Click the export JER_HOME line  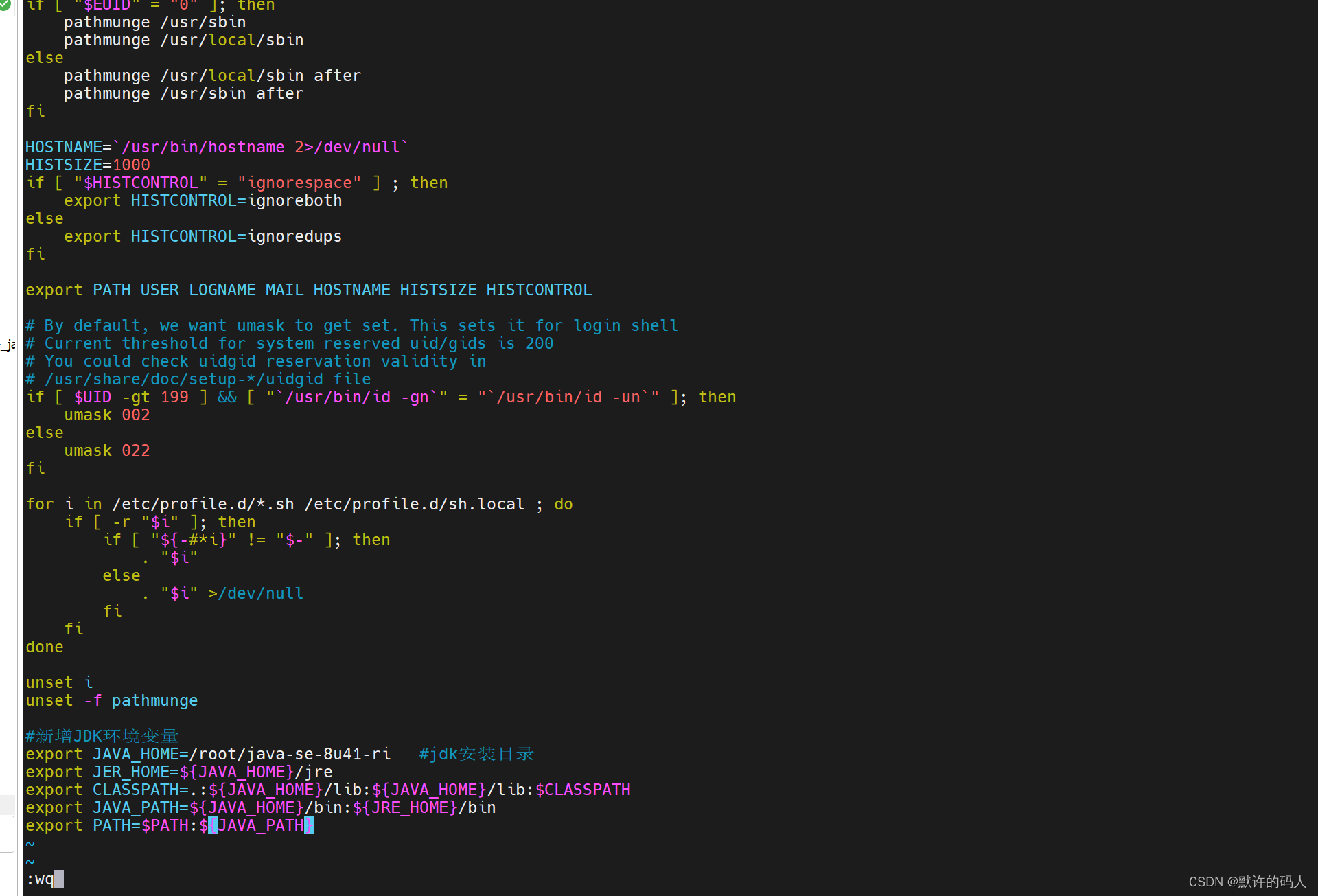(x=178, y=772)
